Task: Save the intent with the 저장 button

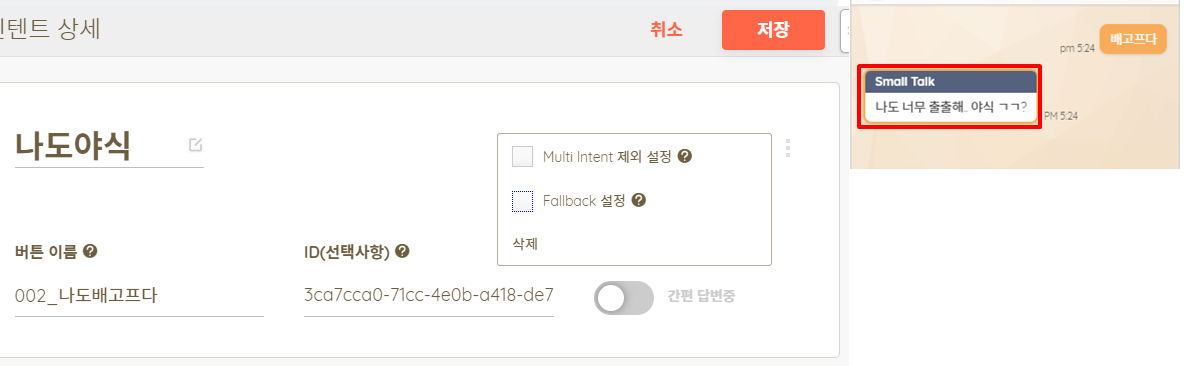Action: pos(773,30)
